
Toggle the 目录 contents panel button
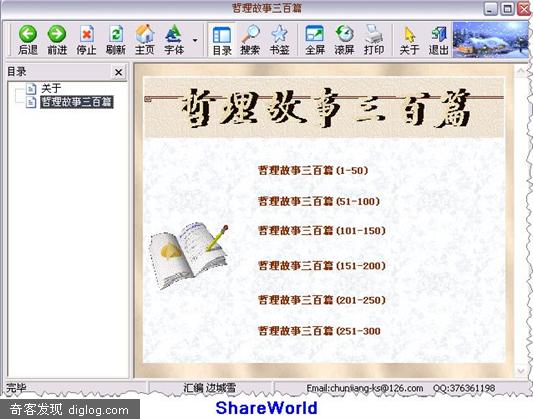coord(222,40)
